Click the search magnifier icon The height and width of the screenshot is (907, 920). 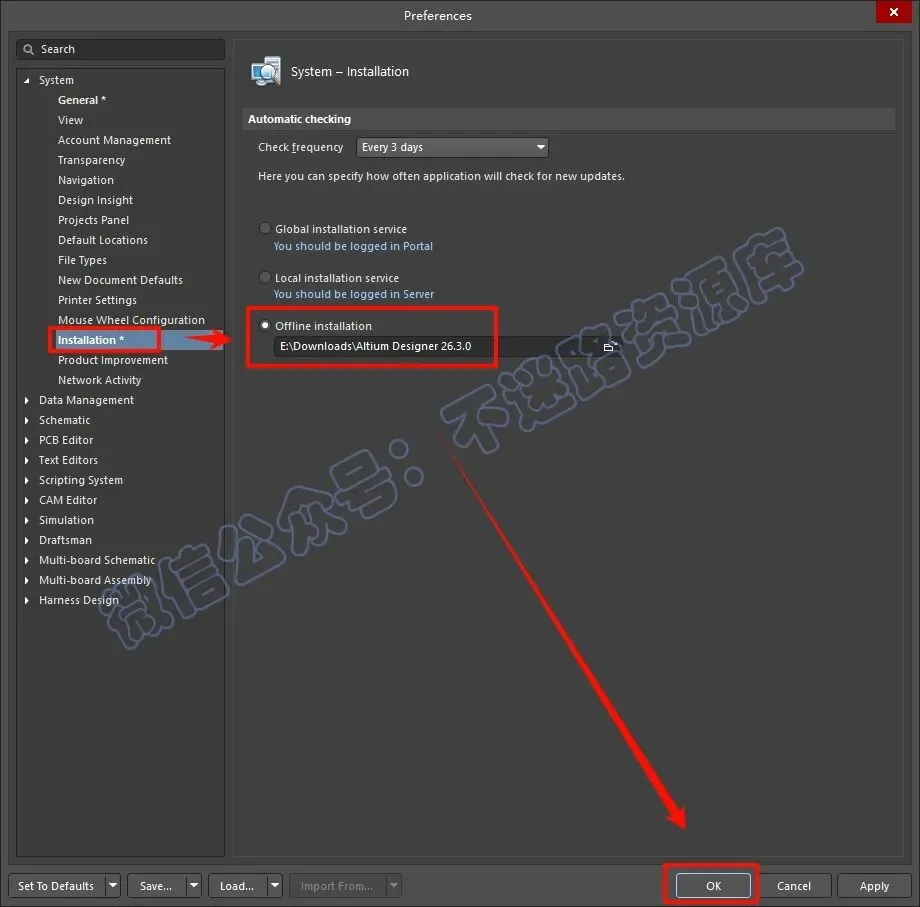pyautogui.click(x=28, y=49)
